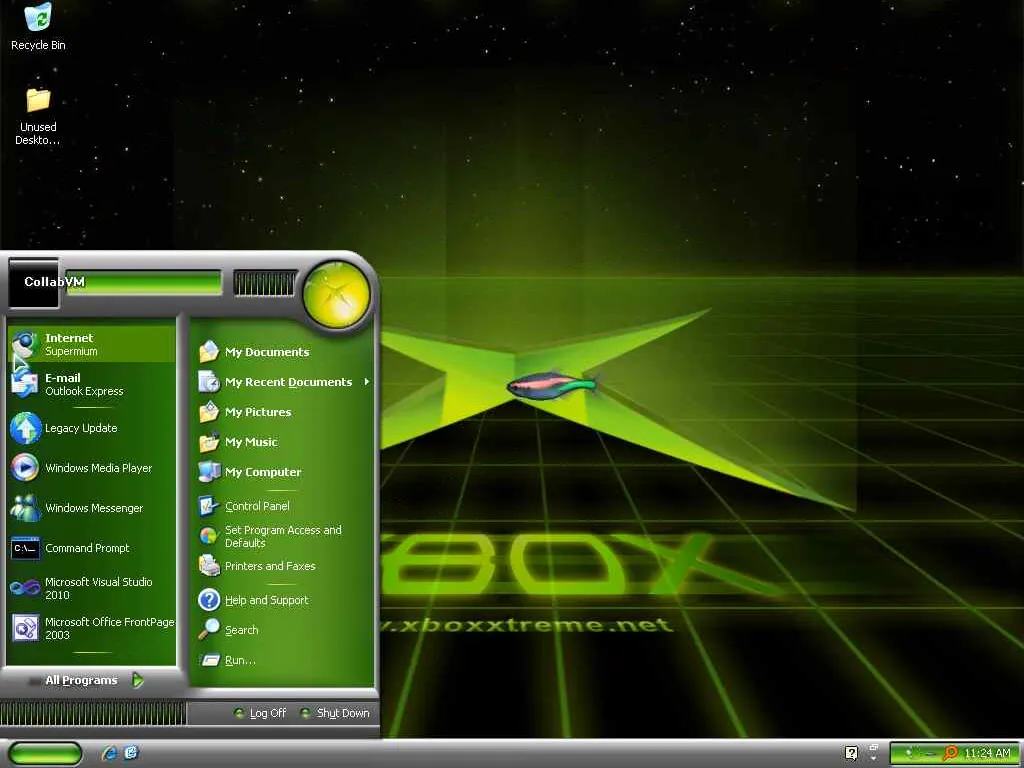The width and height of the screenshot is (1024, 768).
Task: Click the green Start button
Action: [45, 754]
